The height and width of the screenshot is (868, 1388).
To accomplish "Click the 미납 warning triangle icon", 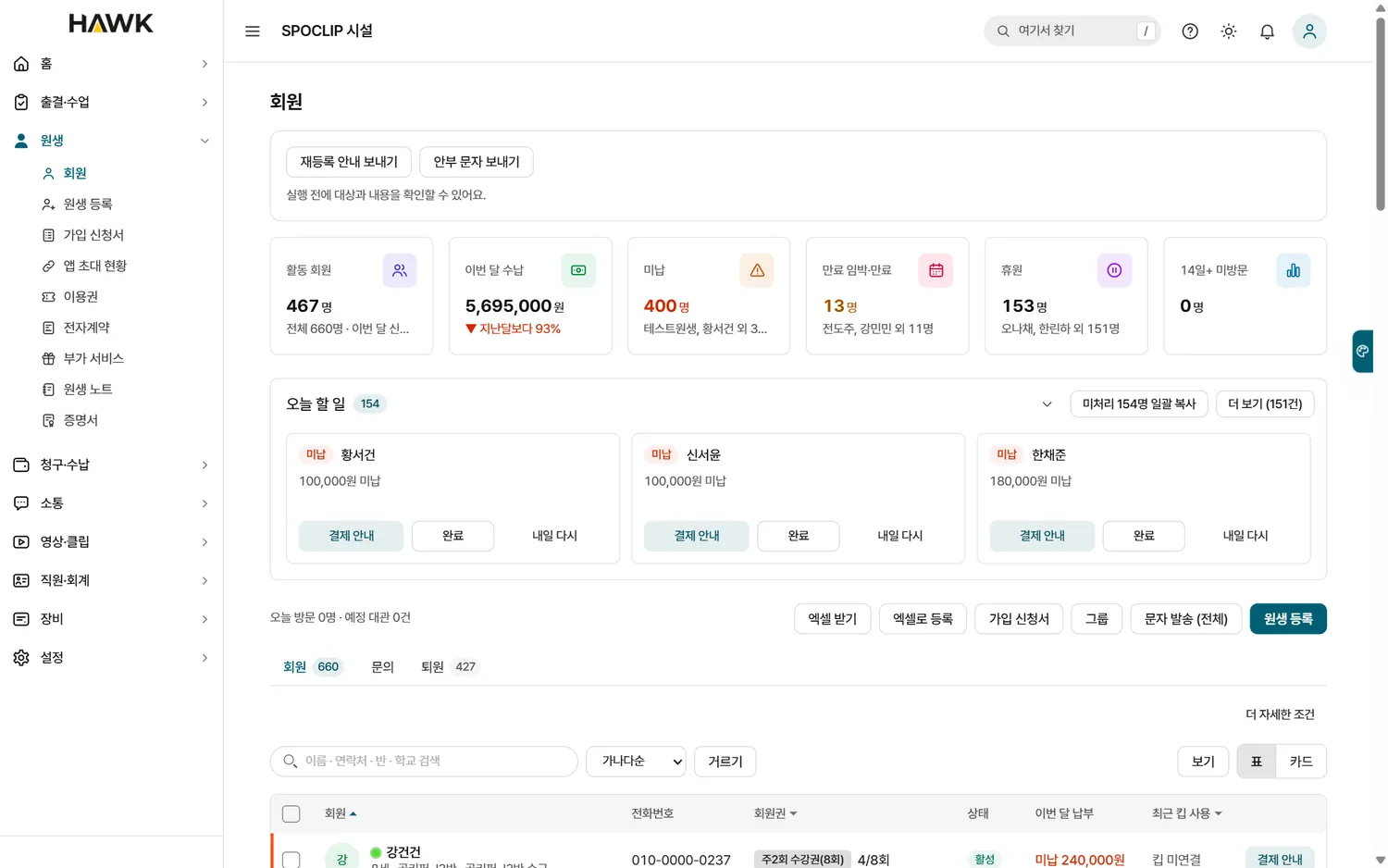I will (757, 270).
